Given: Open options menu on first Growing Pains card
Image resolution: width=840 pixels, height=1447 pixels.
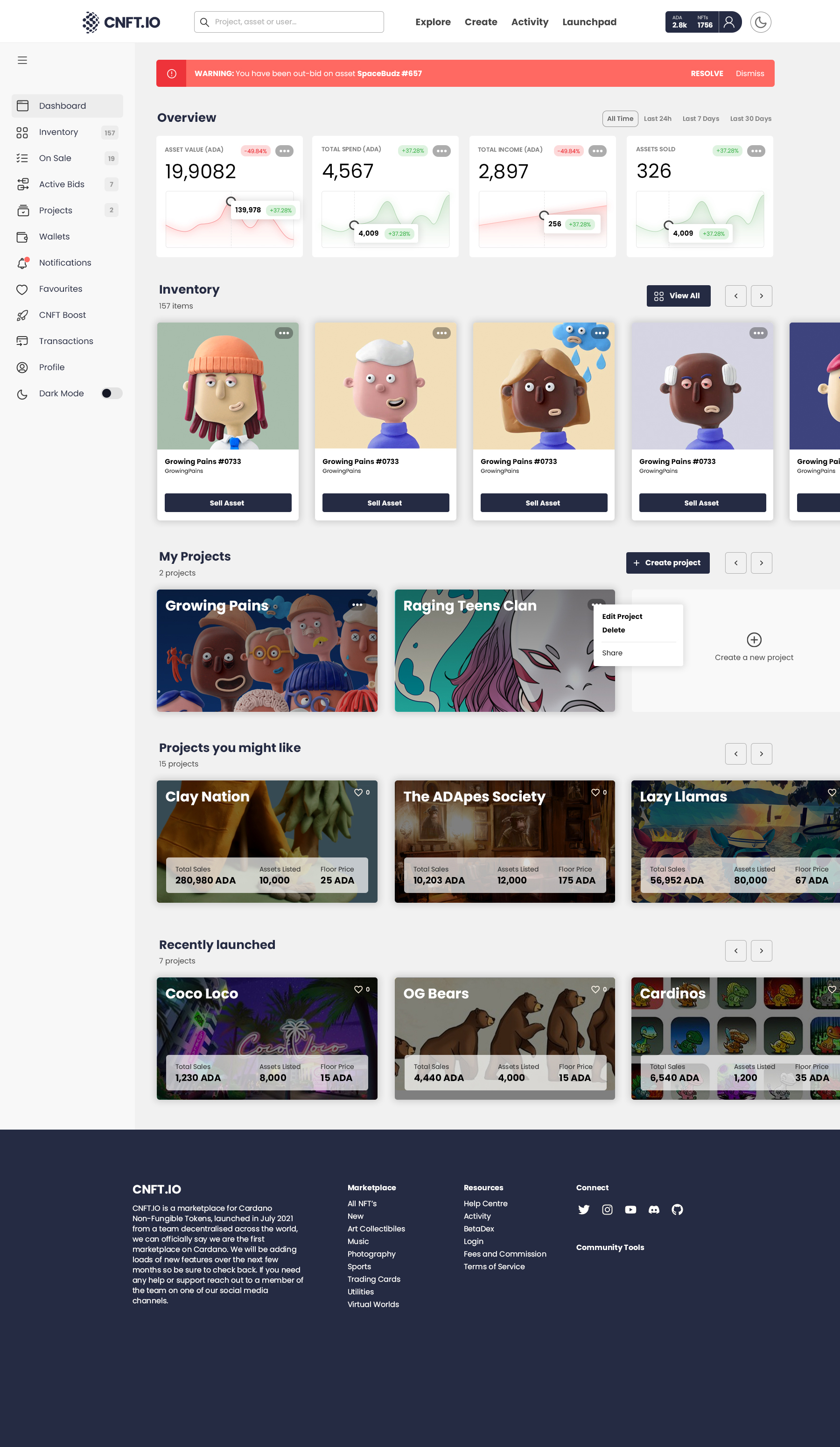Looking at the screenshot, I should coord(285,332).
